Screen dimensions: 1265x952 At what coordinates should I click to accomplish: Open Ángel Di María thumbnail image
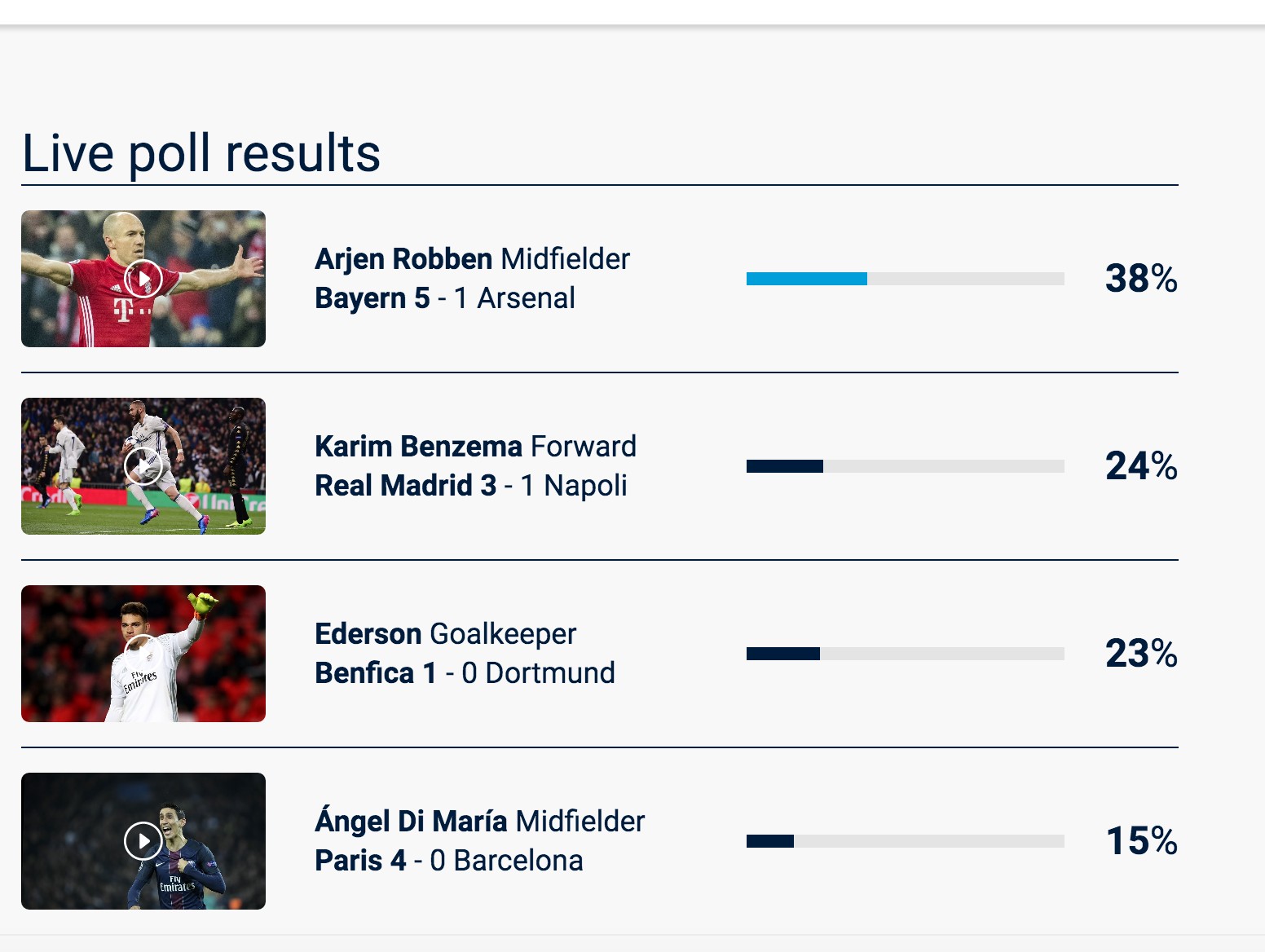143,841
